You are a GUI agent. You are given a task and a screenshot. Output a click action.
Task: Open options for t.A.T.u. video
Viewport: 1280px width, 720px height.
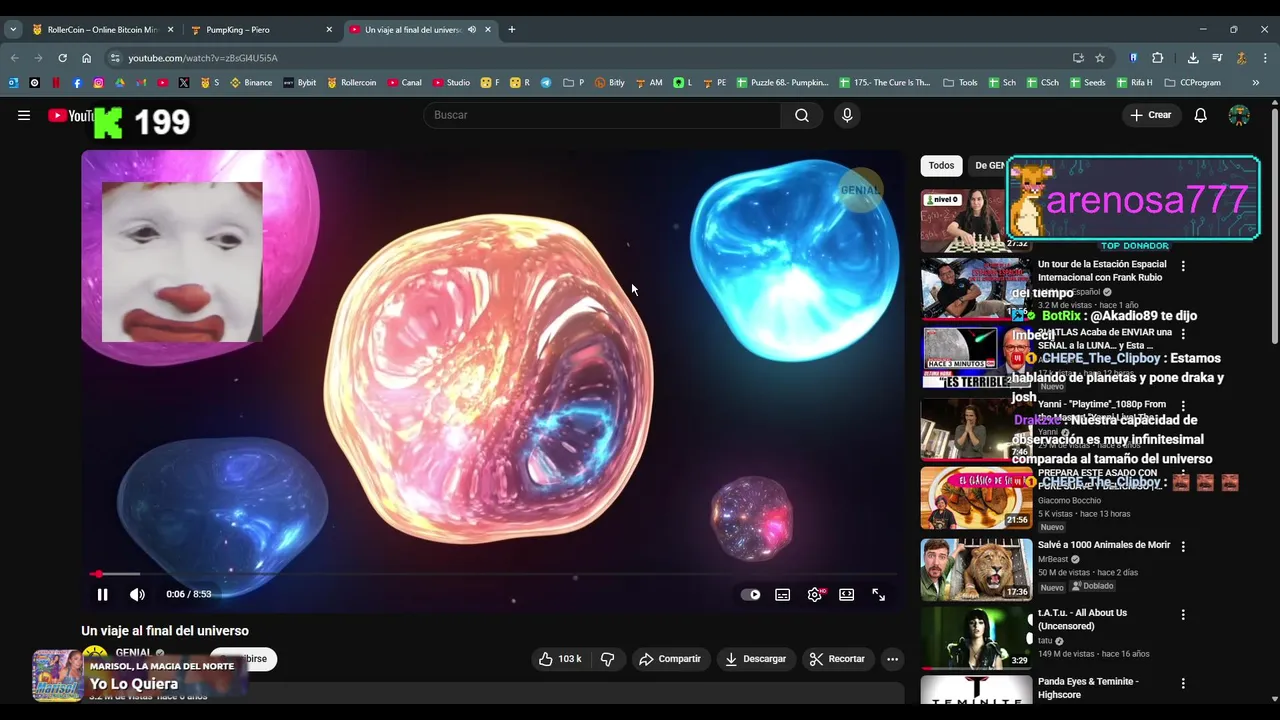(x=1183, y=615)
